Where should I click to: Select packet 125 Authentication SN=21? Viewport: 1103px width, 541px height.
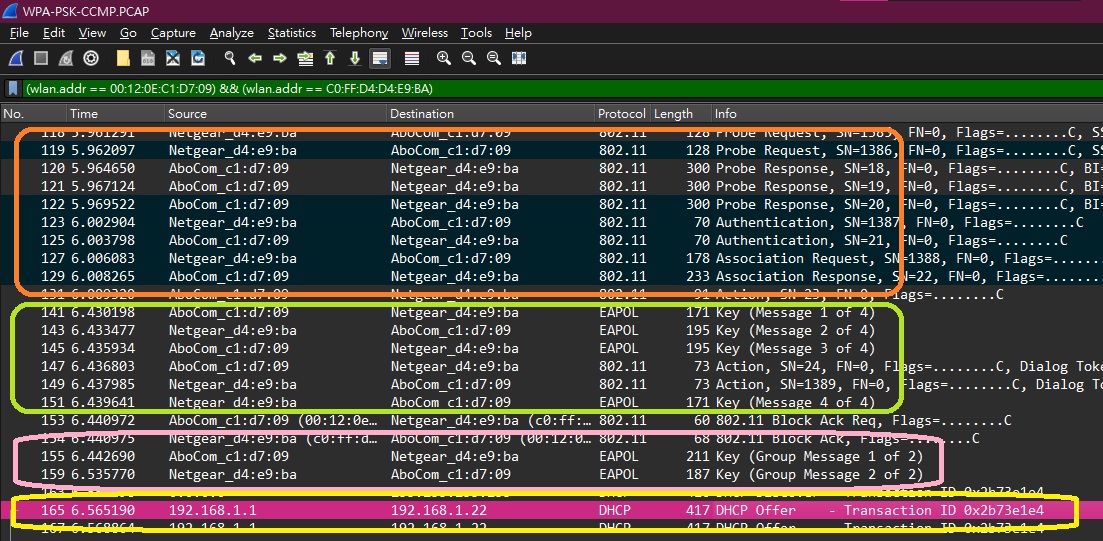tap(552, 241)
